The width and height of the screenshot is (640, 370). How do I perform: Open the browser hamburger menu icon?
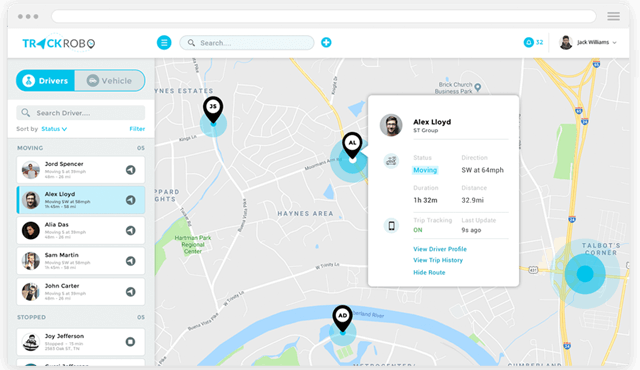click(613, 16)
